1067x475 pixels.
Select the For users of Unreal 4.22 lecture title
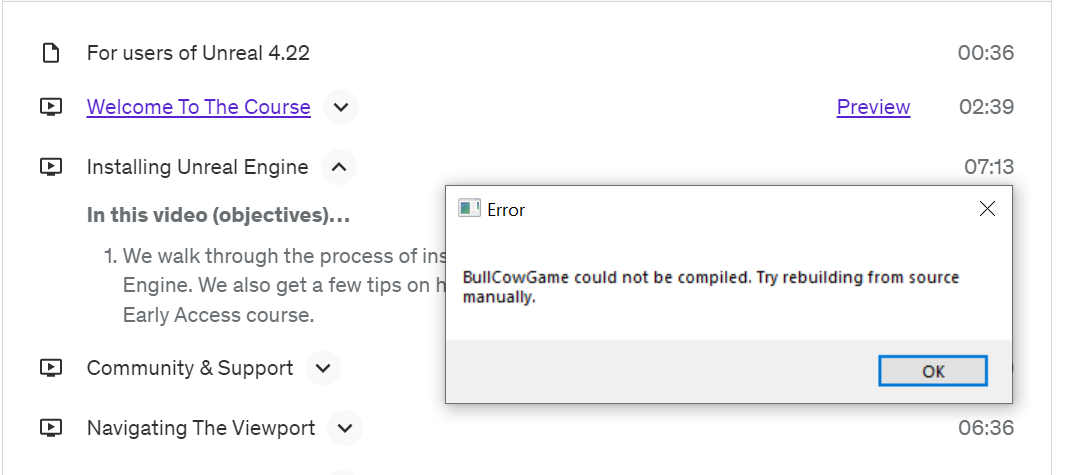198,53
